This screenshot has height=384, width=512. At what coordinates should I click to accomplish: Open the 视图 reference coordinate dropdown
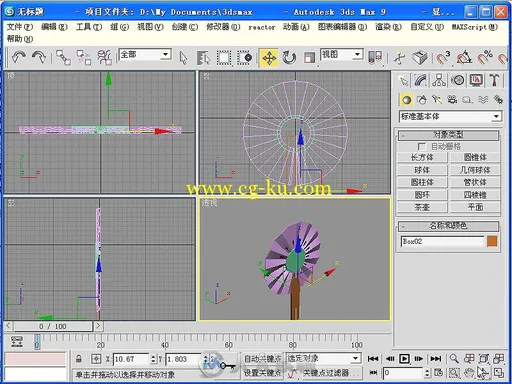click(342, 54)
